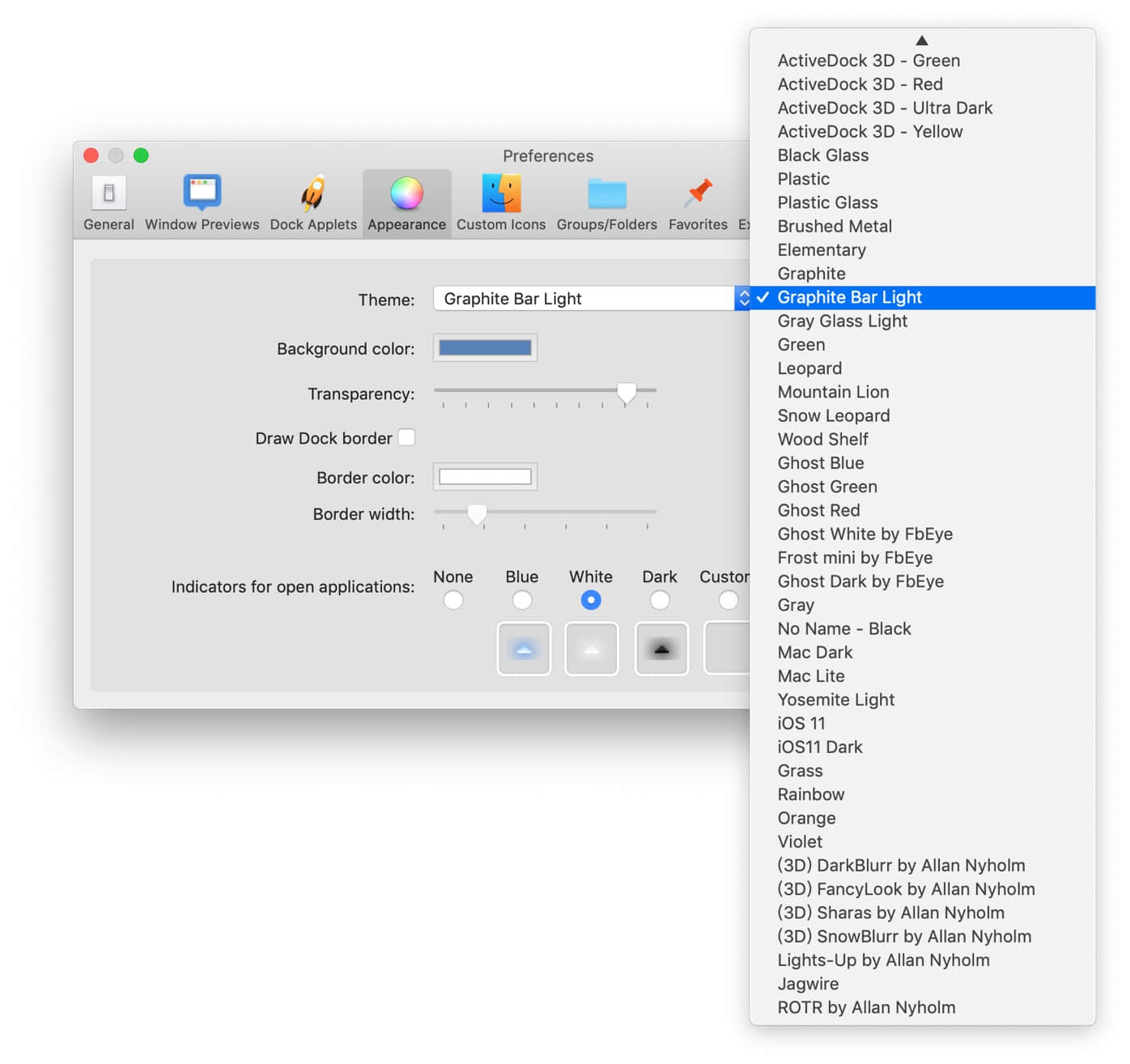1130x1064 pixels.
Task: Select the Blue indicator radio button
Action: pos(522,600)
